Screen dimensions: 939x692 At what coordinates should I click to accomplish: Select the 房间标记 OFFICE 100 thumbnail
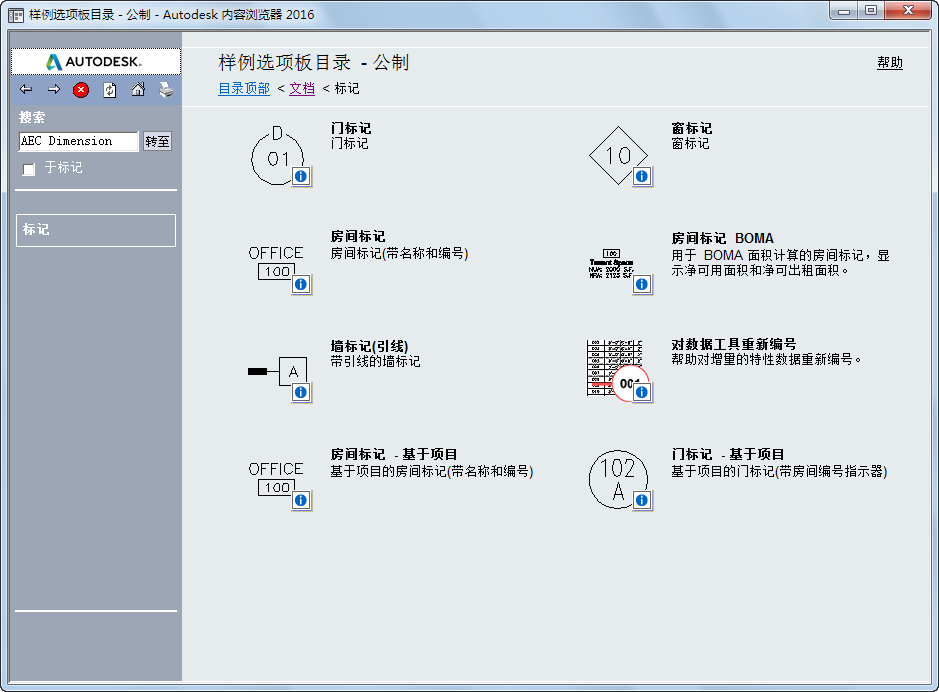coord(276,262)
